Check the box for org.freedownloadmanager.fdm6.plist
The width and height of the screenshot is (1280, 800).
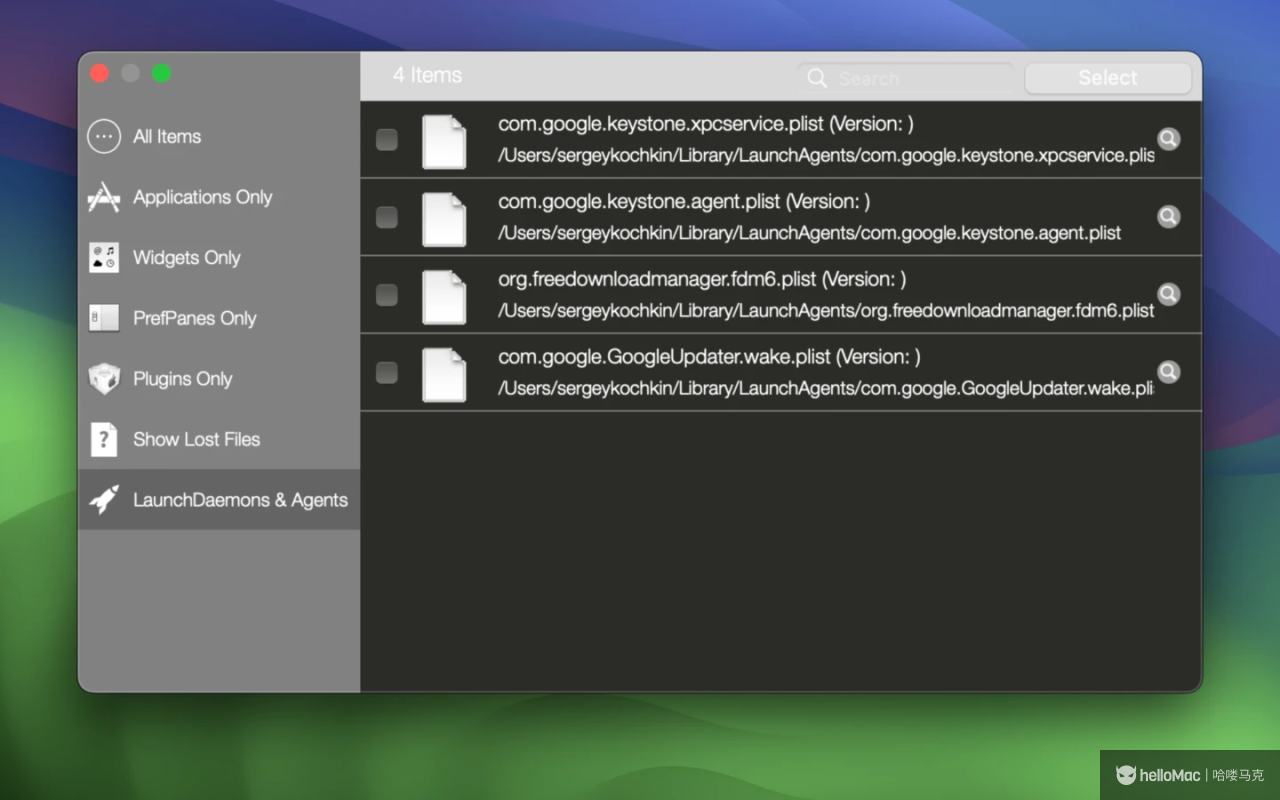tap(386, 295)
